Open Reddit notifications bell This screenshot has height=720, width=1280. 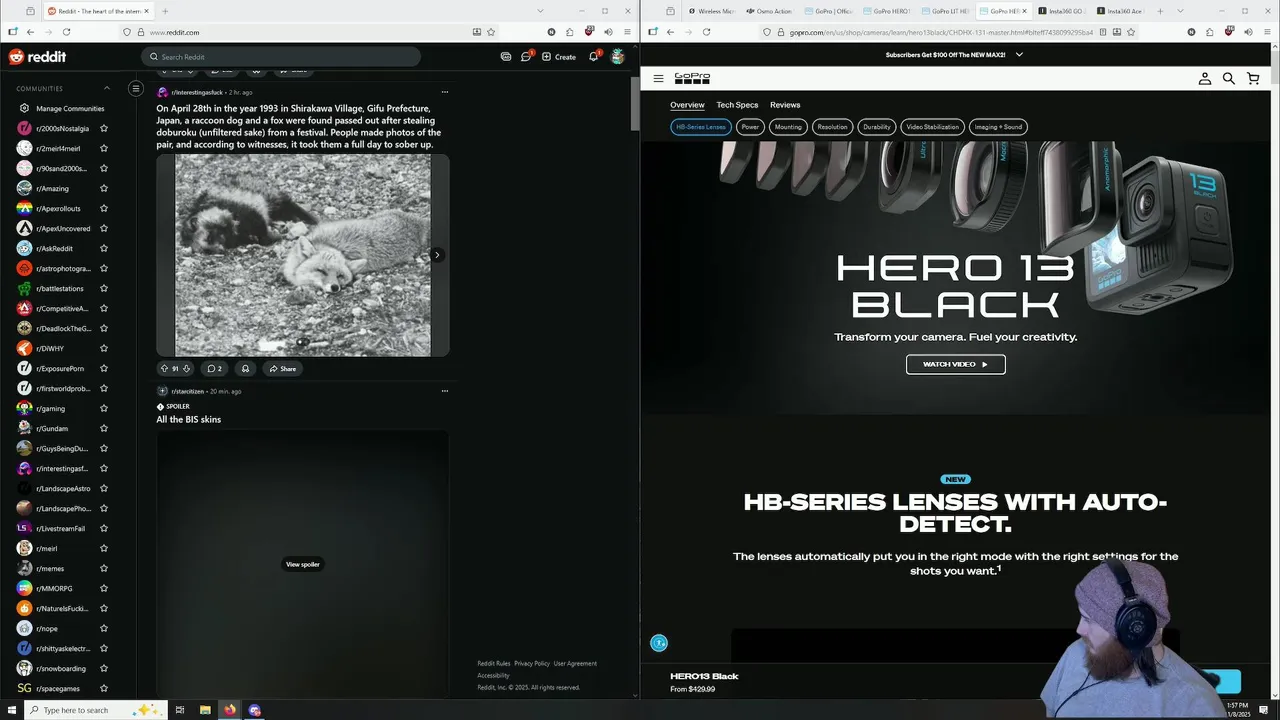click(593, 56)
